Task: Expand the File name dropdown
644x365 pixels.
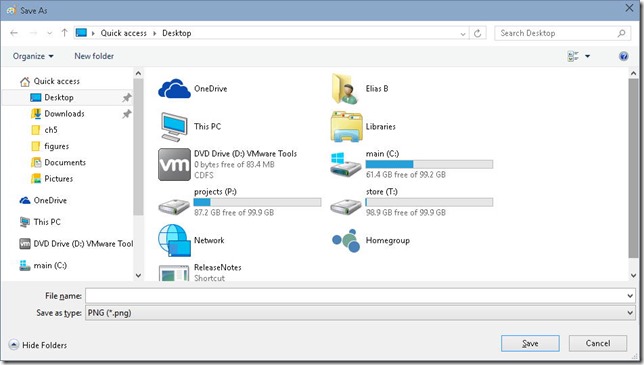Action: tap(630, 296)
